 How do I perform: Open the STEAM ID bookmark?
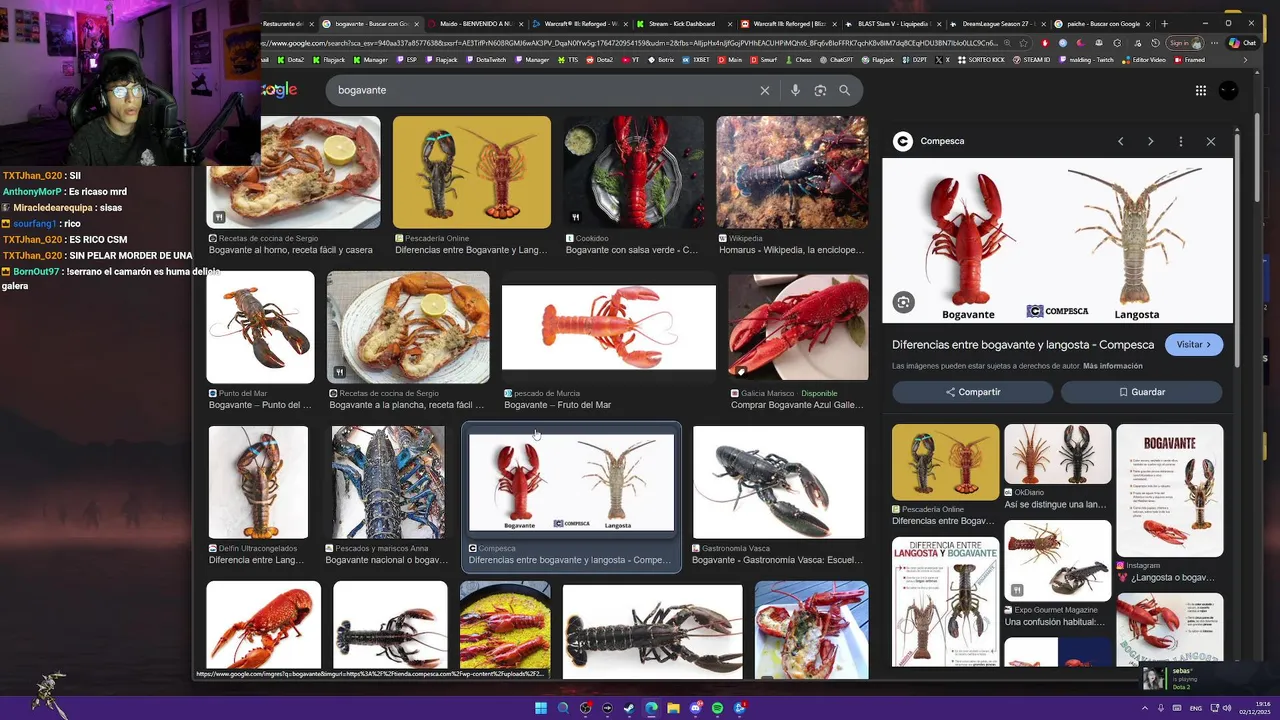tap(1031, 60)
